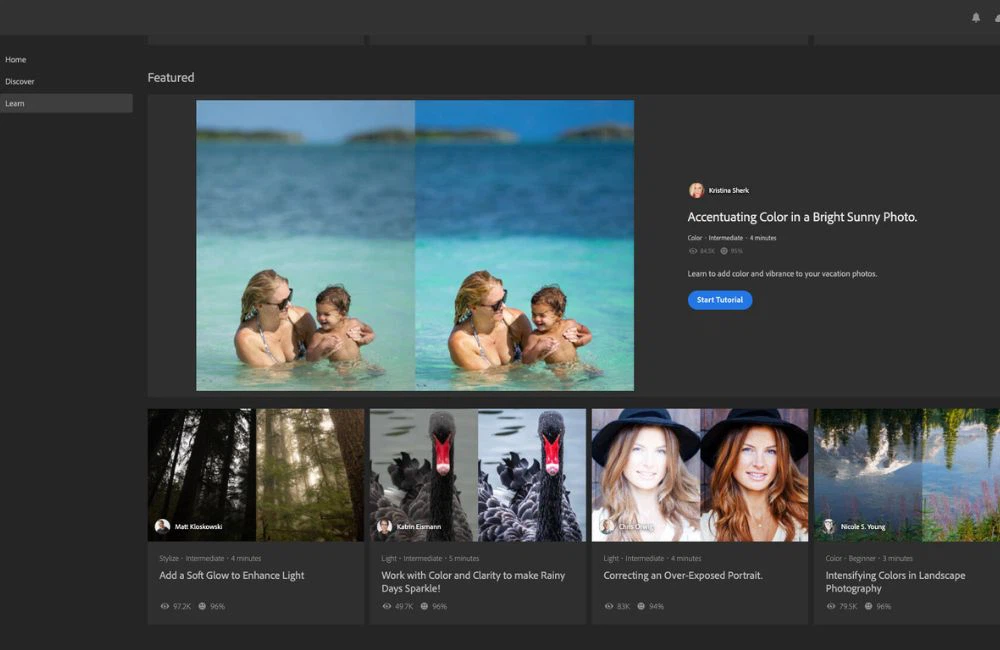The image size is (1000, 650).
Task: Click Nicole S. Young's author avatar
Action: pyautogui.click(x=828, y=527)
